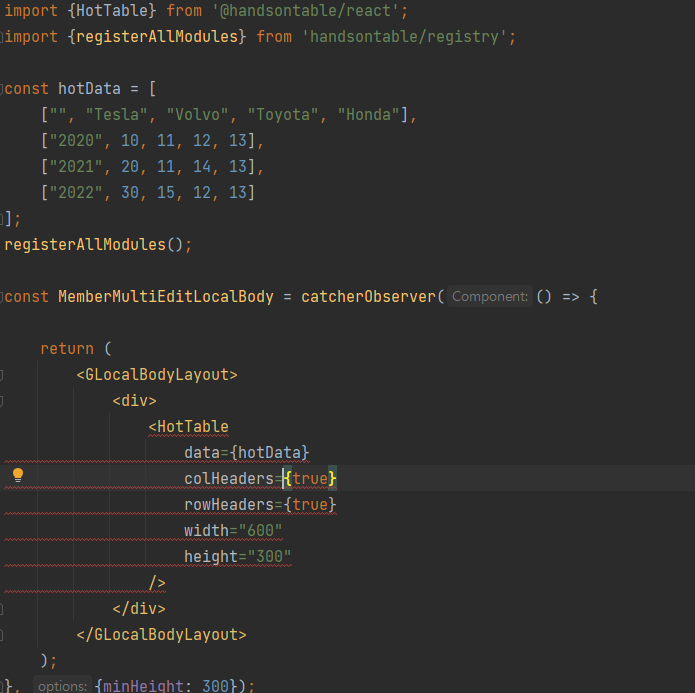Click the colHeaders attribute name

click(229, 479)
